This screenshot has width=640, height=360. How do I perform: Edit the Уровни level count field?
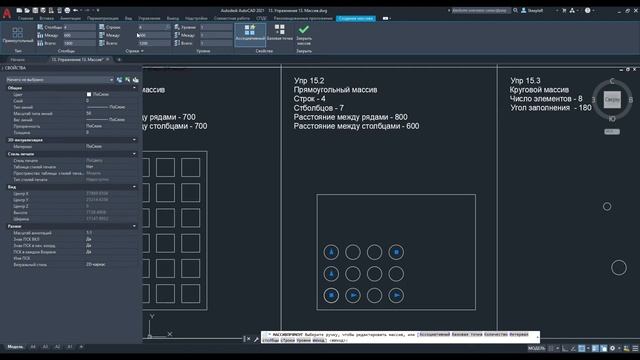click(x=216, y=27)
